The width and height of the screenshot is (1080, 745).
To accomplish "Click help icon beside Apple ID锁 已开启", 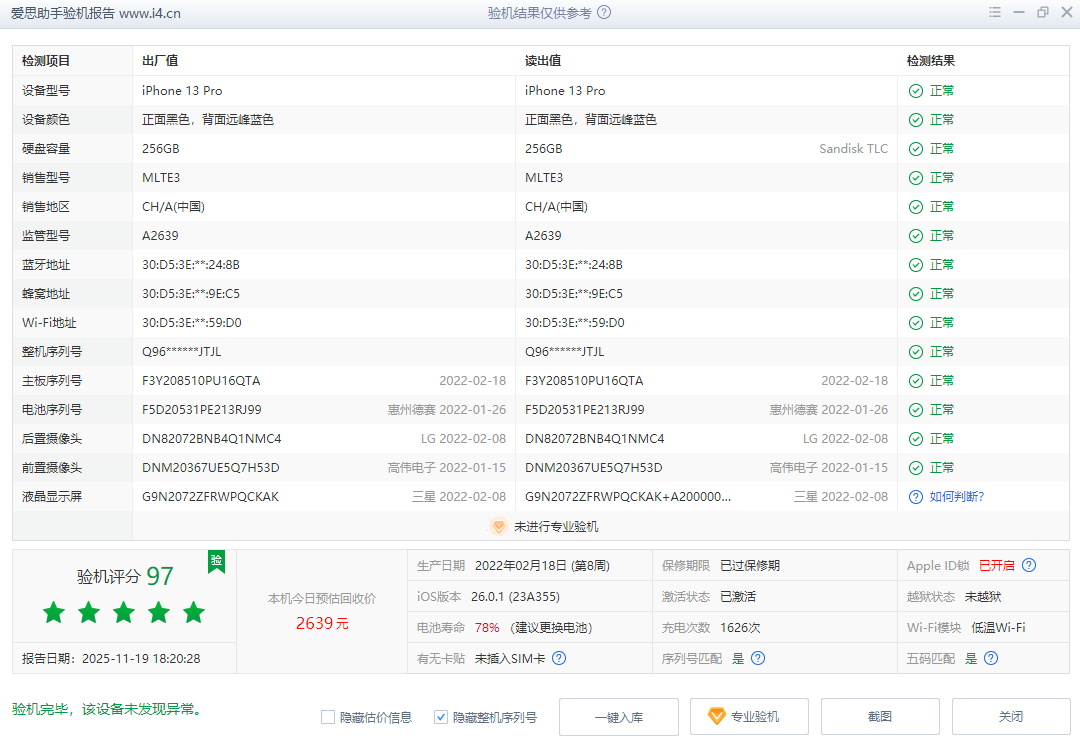I will (1029, 565).
